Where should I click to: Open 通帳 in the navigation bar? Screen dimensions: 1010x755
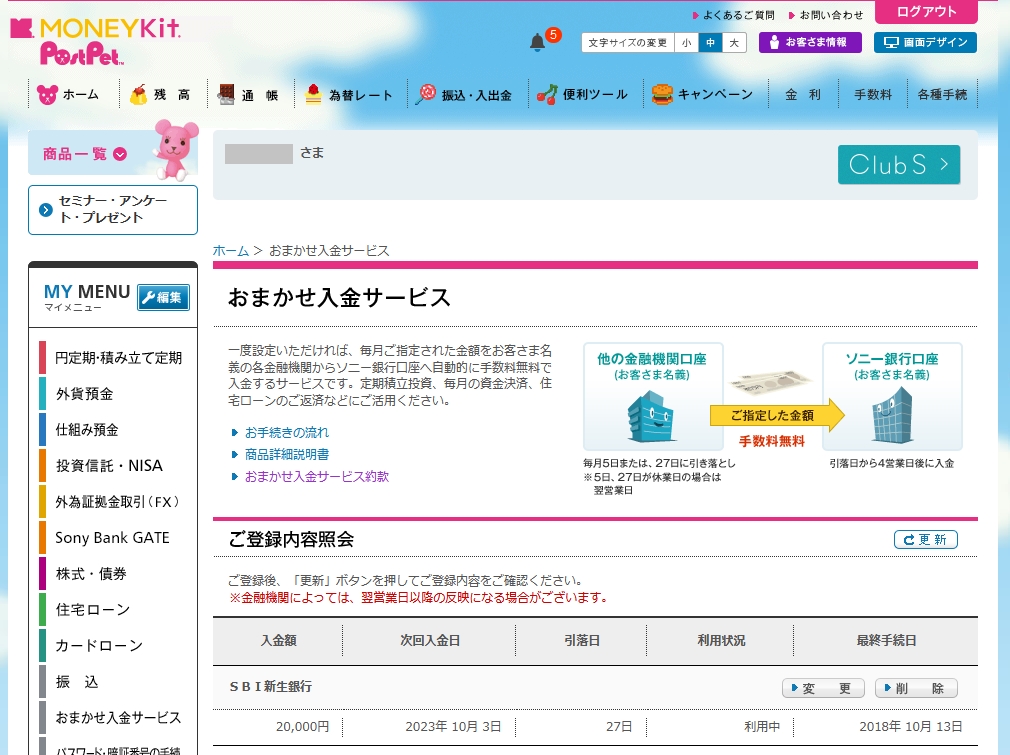[x=248, y=95]
